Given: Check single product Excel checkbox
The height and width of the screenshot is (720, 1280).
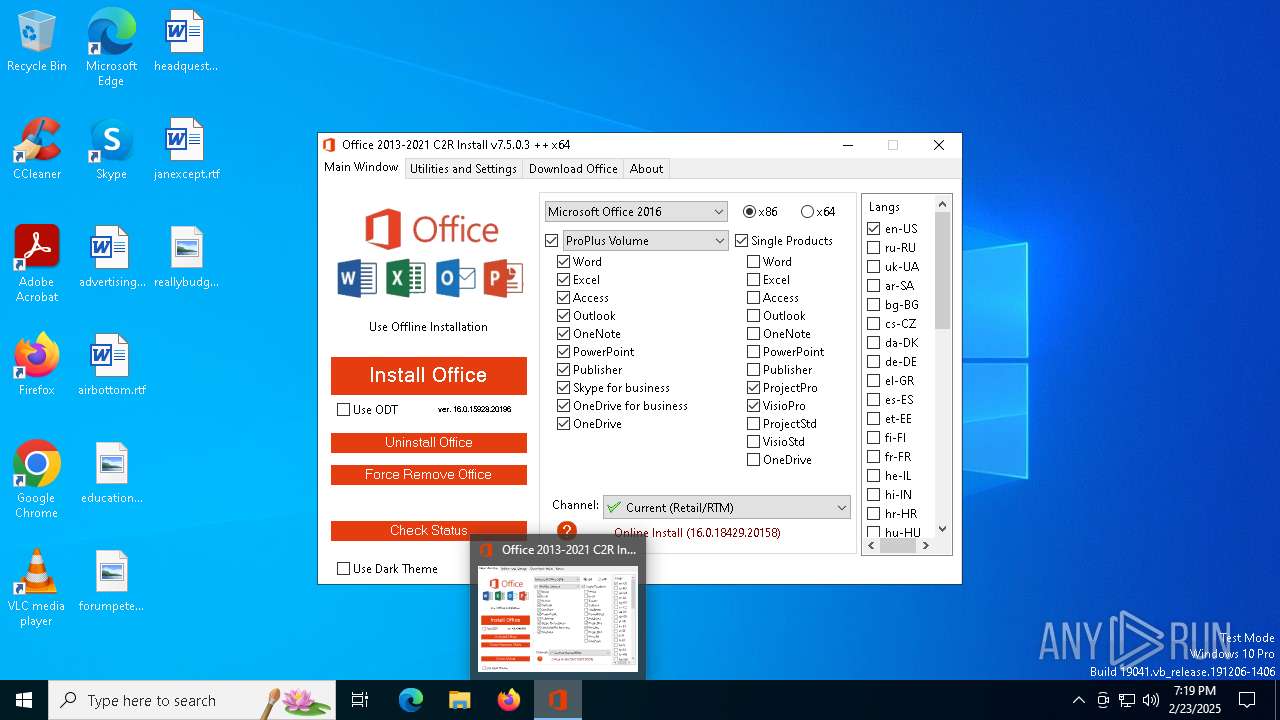Looking at the screenshot, I should pyautogui.click(x=753, y=280).
